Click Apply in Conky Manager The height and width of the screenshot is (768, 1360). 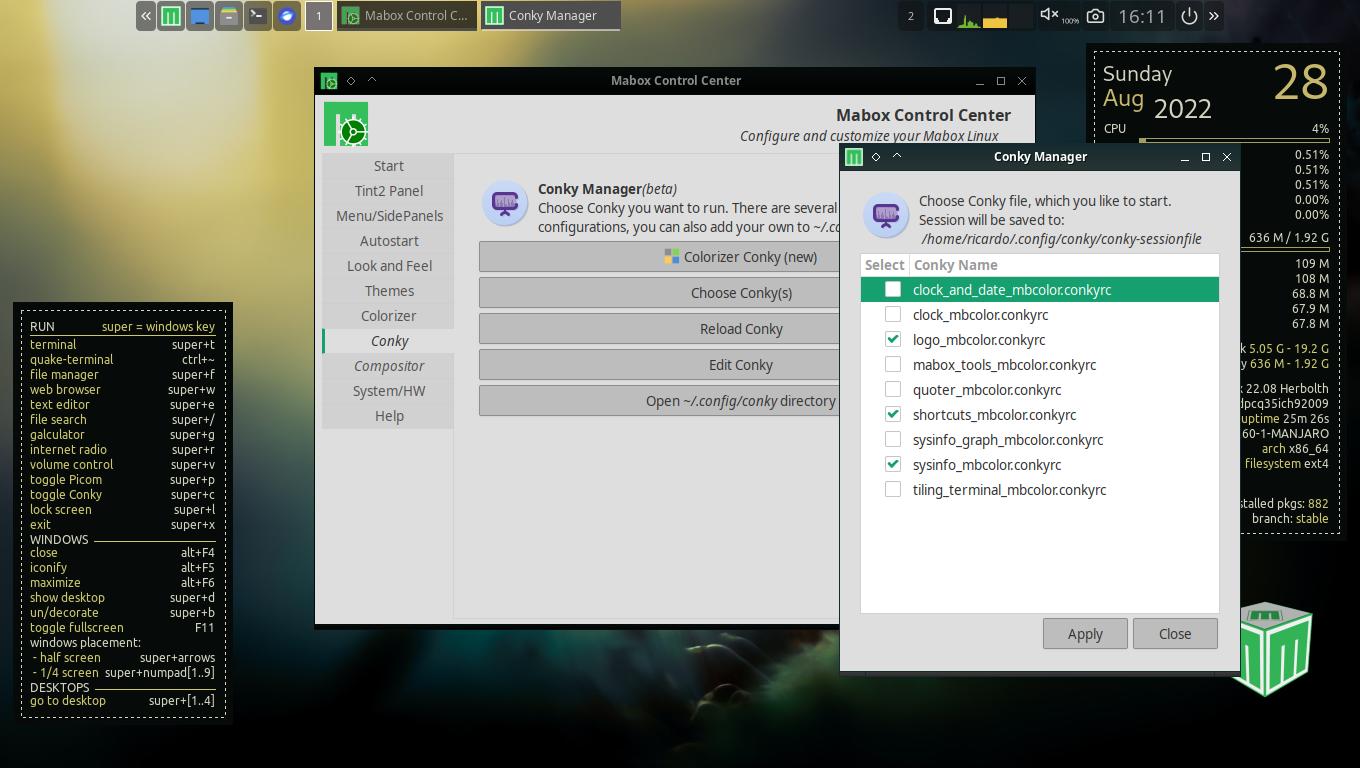click(1085, 634)
